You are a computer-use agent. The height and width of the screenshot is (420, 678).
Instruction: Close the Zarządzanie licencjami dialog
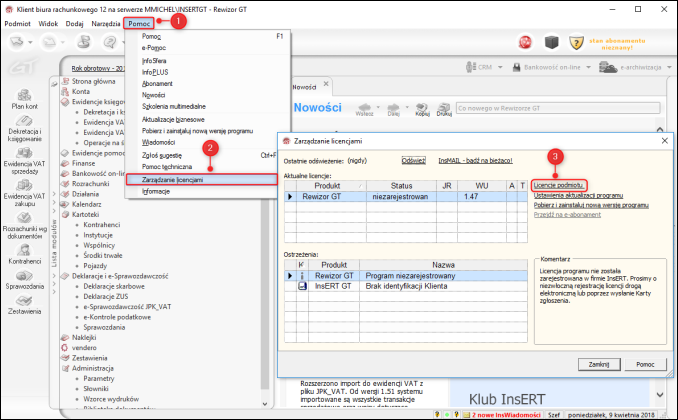click(665, 141)
